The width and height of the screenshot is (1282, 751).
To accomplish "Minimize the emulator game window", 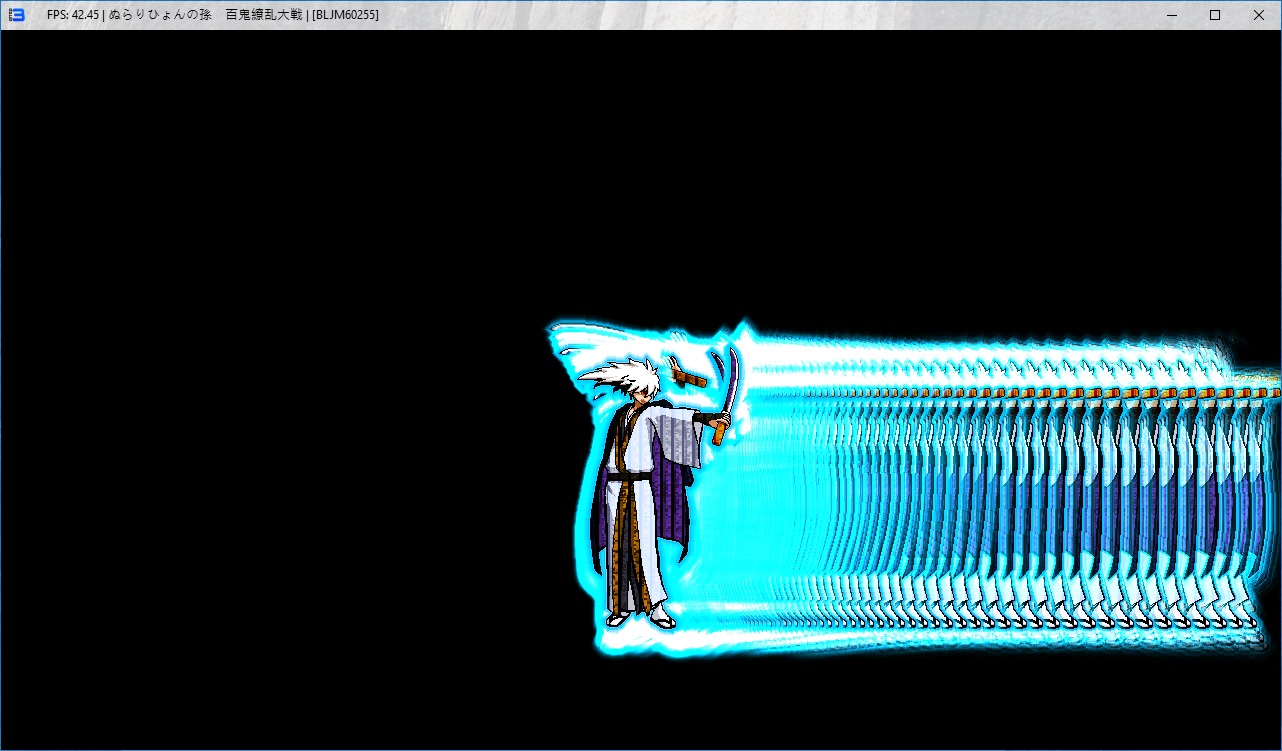I will coord(1169,15).
